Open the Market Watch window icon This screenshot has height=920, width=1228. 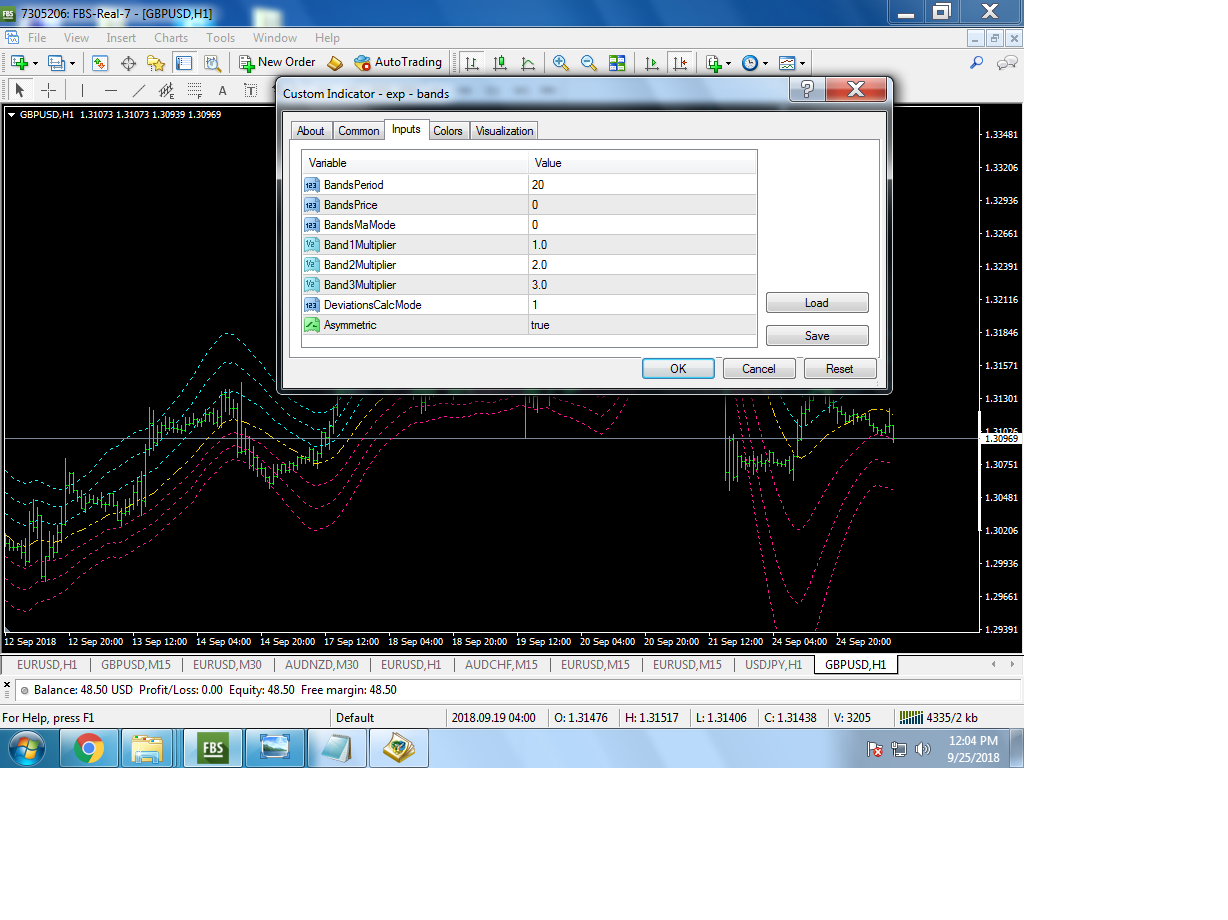[100, 63]
